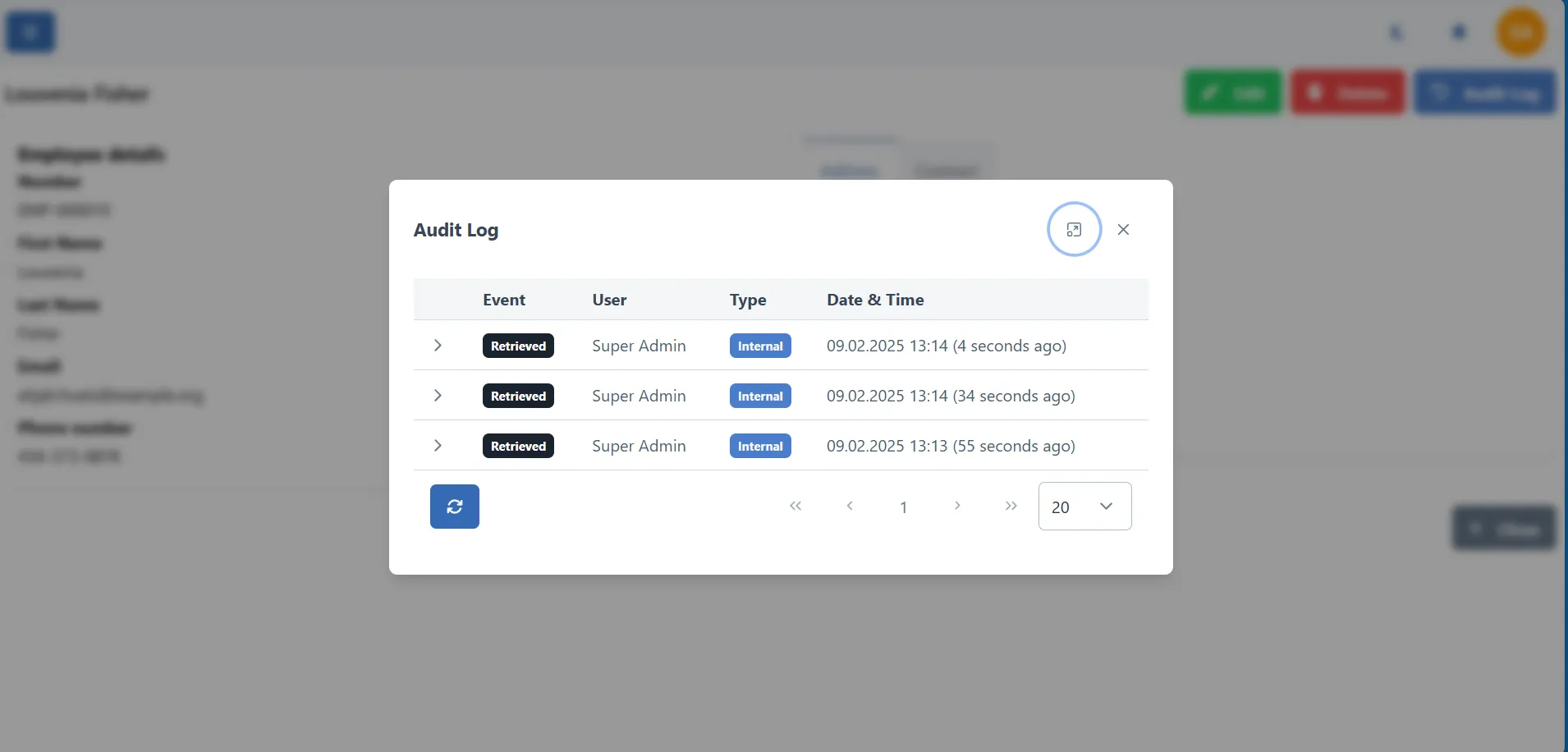
Task: Select page number 1 in pagination
Action: click(903, 507)
